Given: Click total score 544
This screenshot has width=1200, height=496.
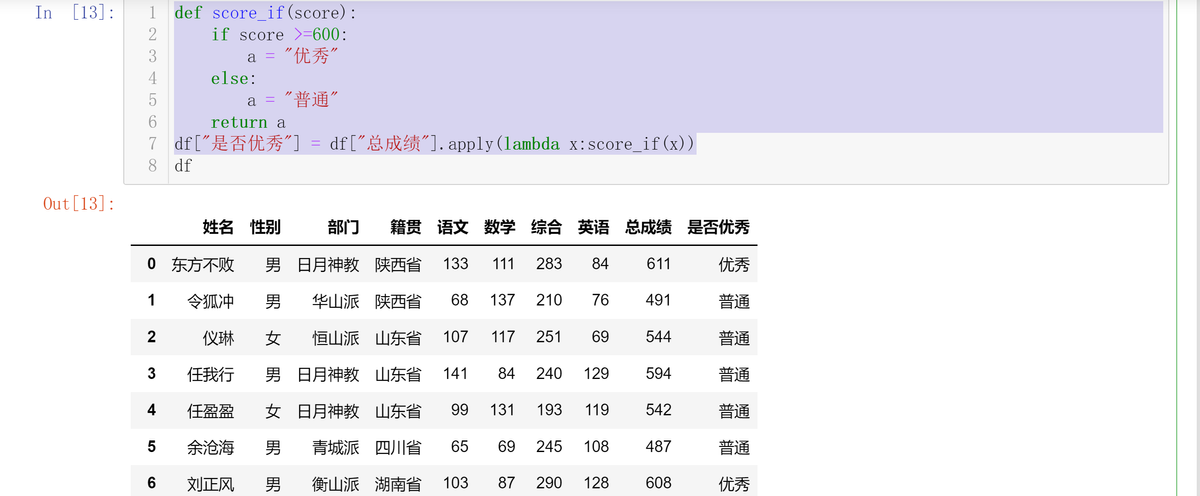Looking at the screenshot, I should tap(659, 337).
